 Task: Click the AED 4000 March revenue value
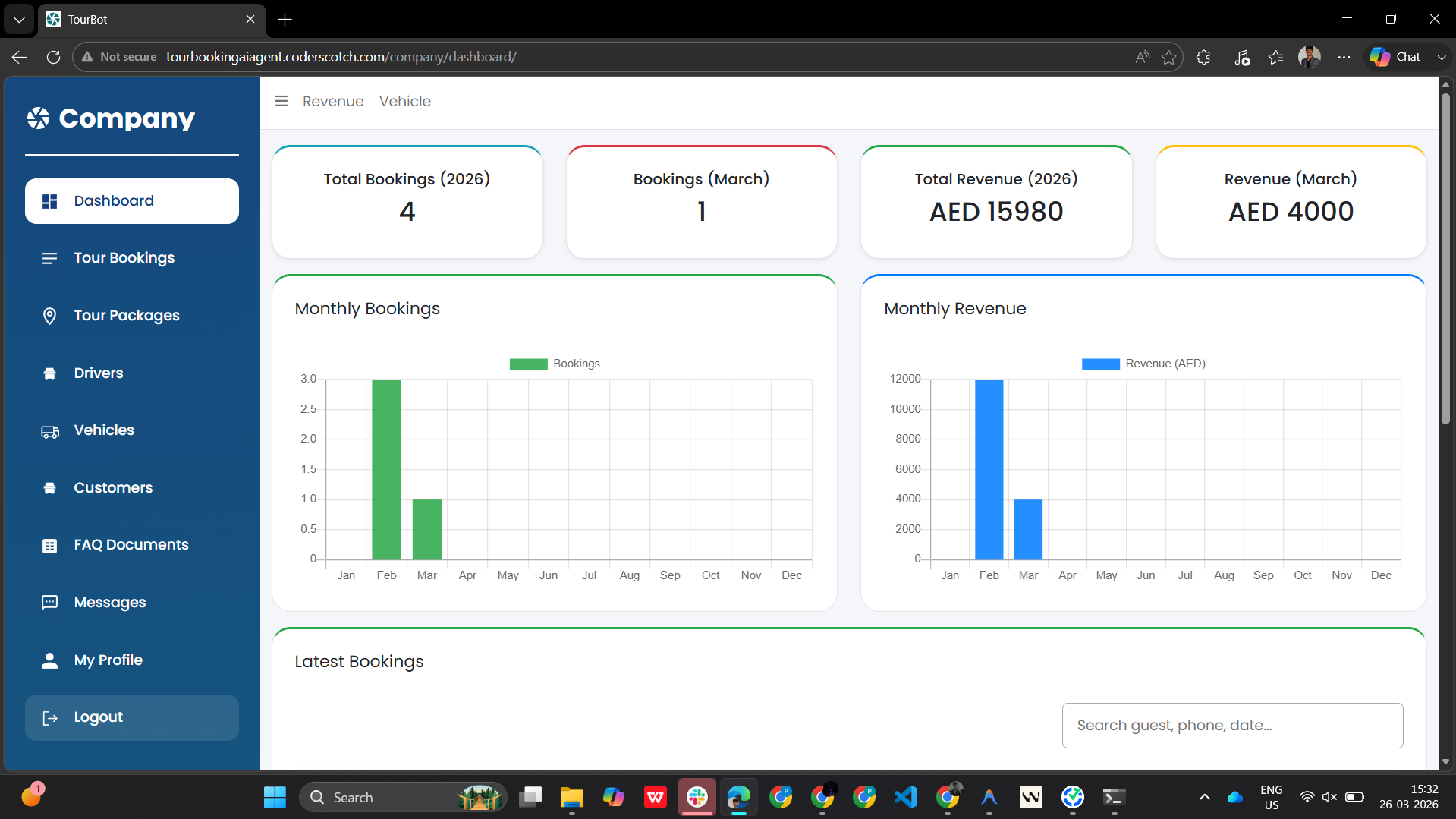coord(1291,212)
